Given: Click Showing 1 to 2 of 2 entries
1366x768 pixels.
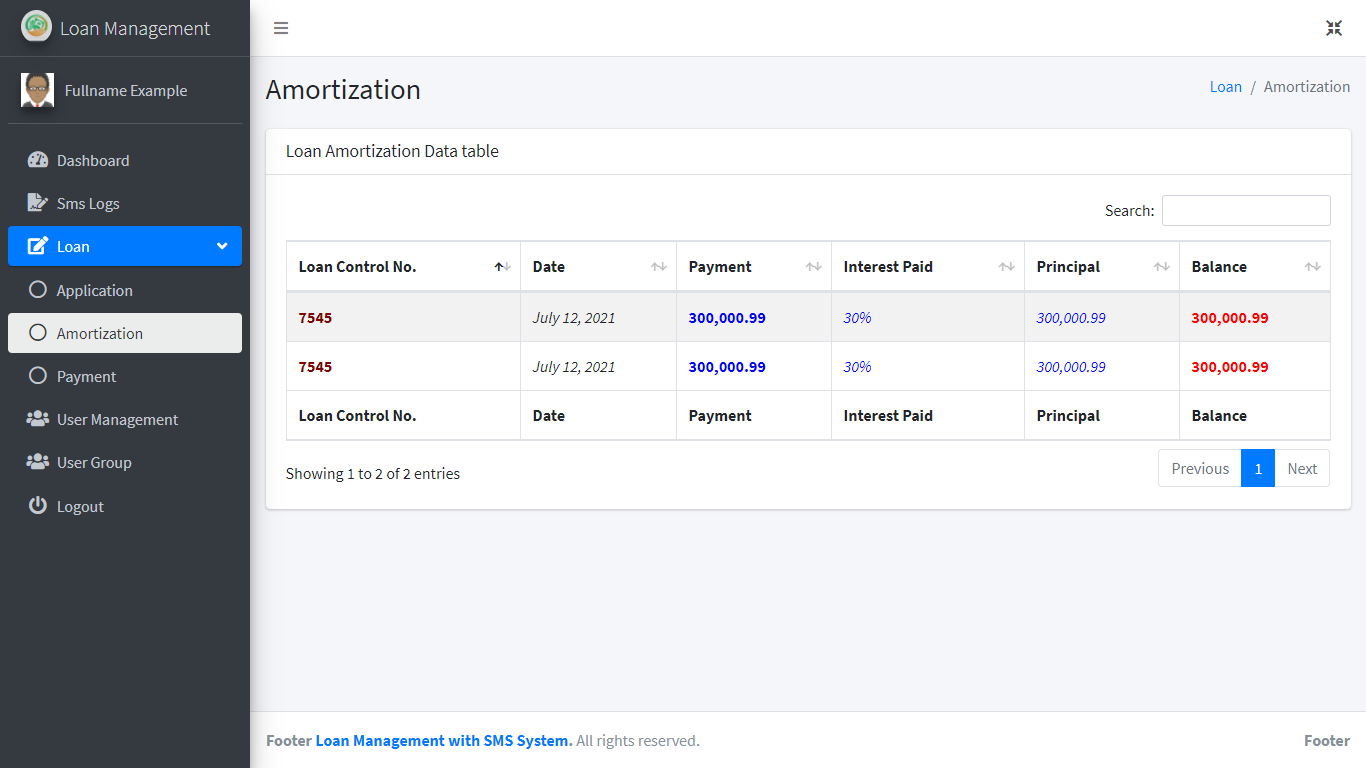Looking at the screenshot, I should 373,473.
